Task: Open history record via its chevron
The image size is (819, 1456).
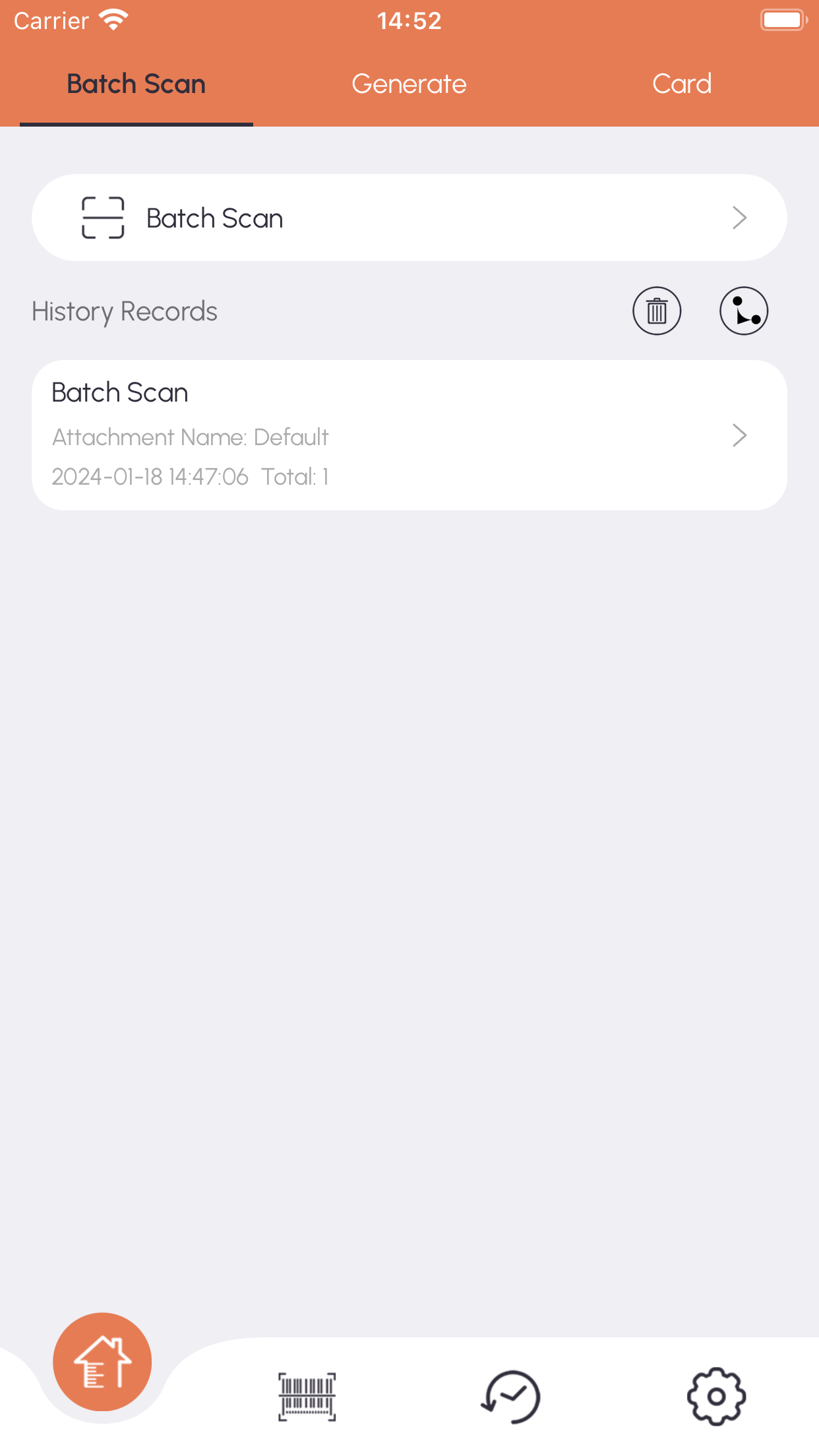Action: pyautogui.click(x=739, y=435)
